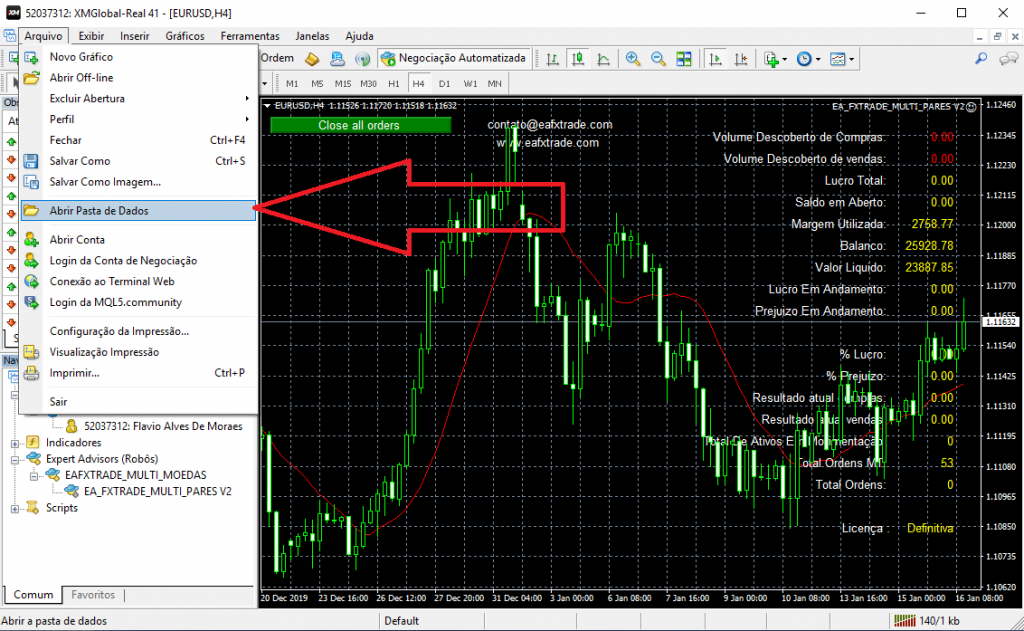The width and height of the screenshot is (1024, 631).
Task: Open the chat bubbles icon
Action: [1008, 59]
